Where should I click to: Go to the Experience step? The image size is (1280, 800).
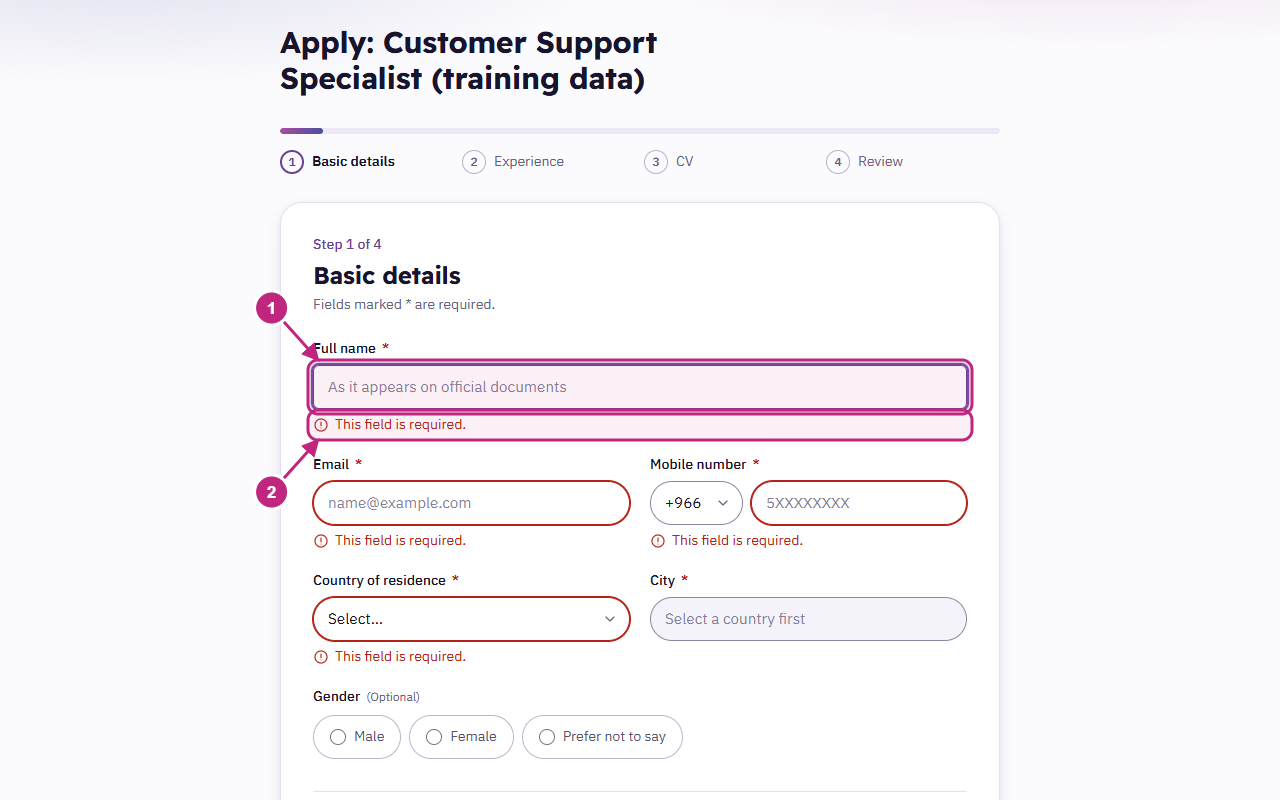(x=529, y=162)
